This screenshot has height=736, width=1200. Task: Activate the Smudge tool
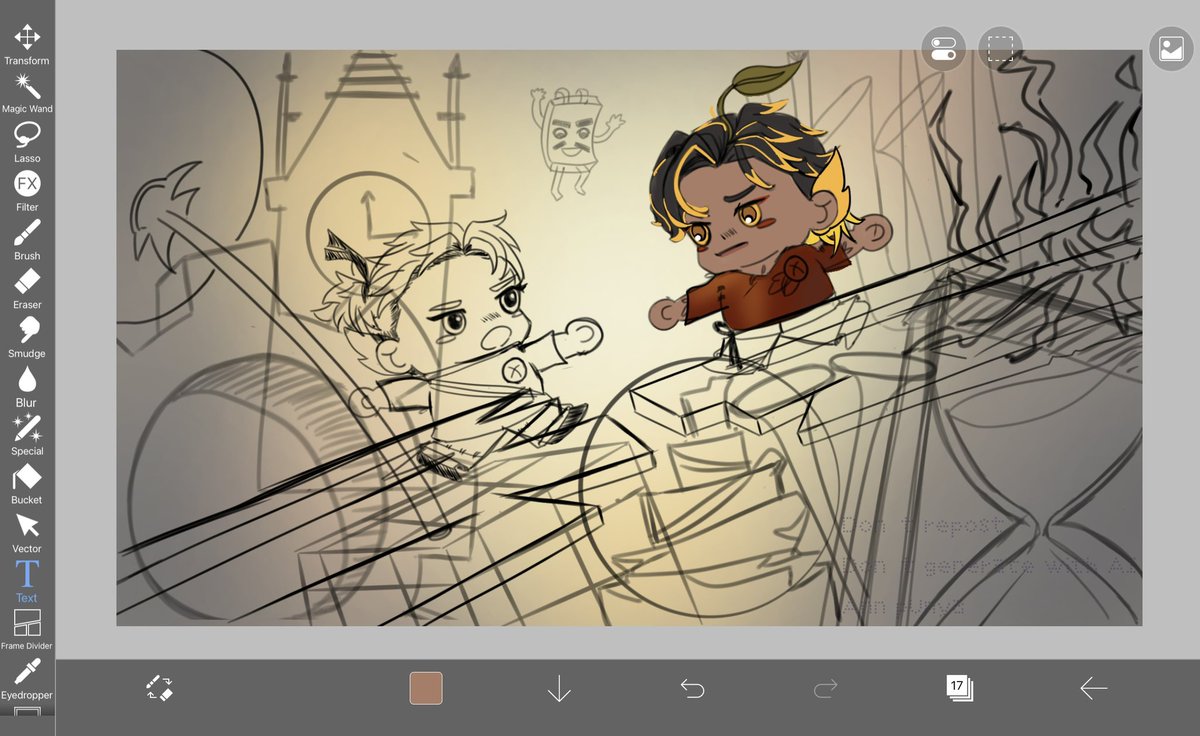[x=27, y=338]
